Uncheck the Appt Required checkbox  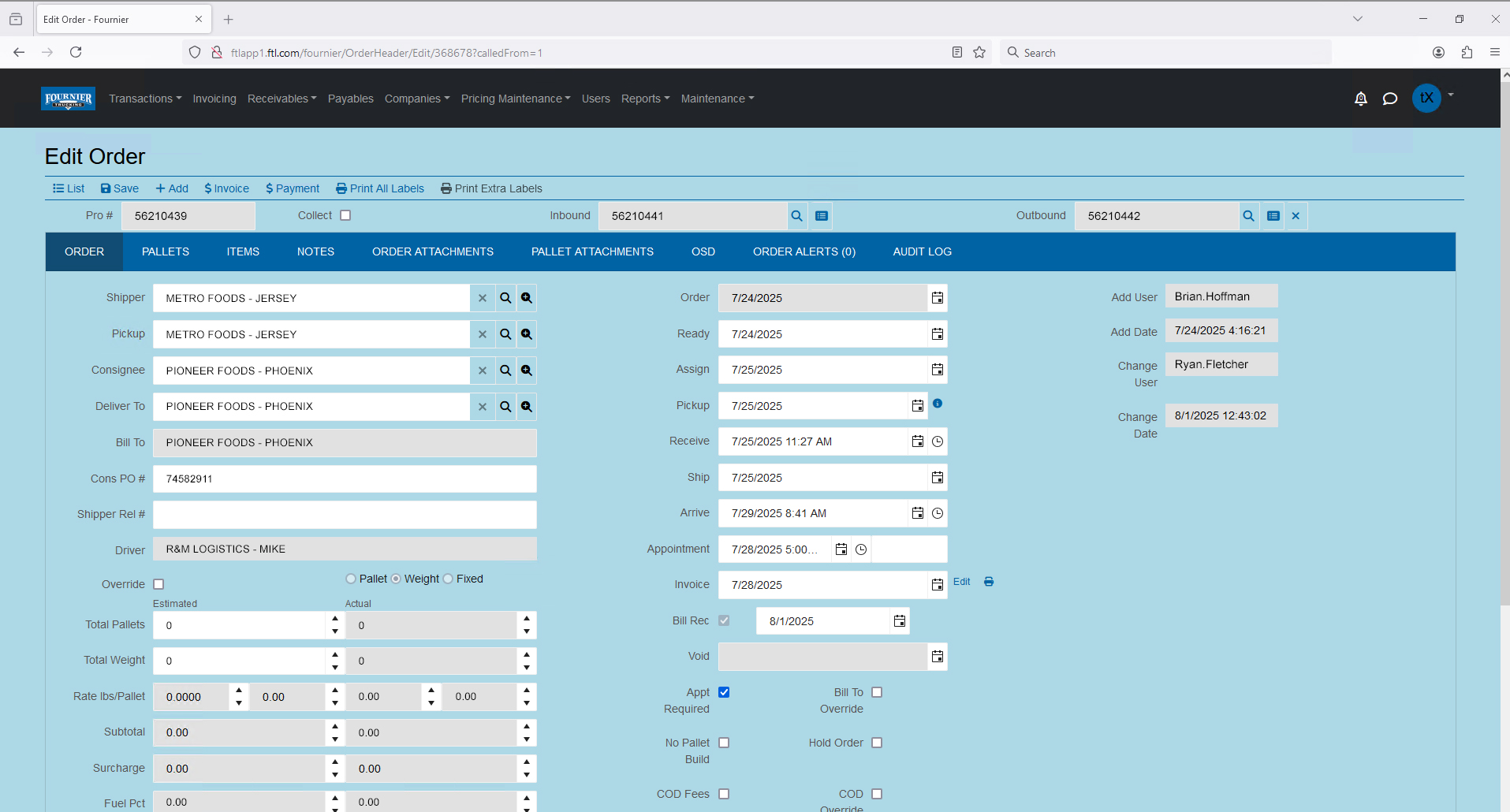724,692
